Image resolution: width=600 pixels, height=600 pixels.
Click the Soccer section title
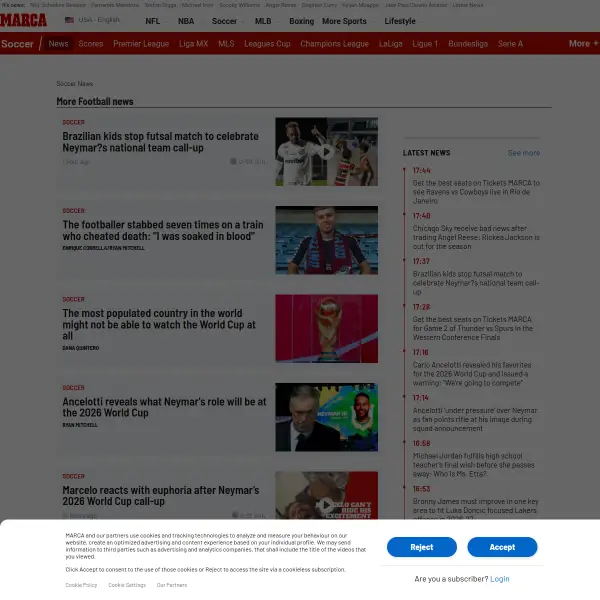click(17, 44)
